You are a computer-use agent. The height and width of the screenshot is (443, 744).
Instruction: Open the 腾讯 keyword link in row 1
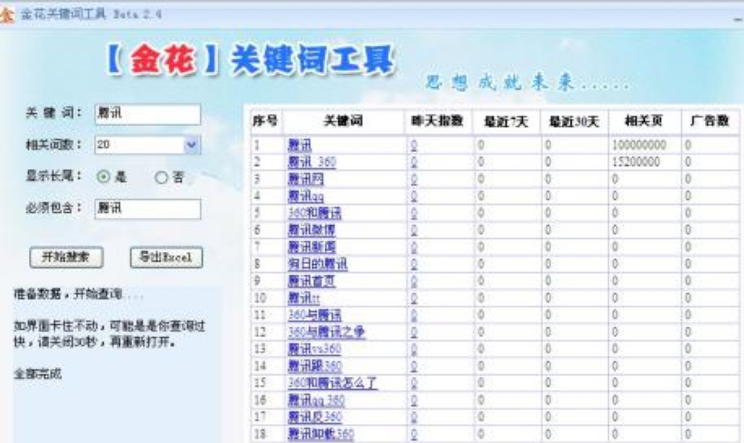[300, 145]
